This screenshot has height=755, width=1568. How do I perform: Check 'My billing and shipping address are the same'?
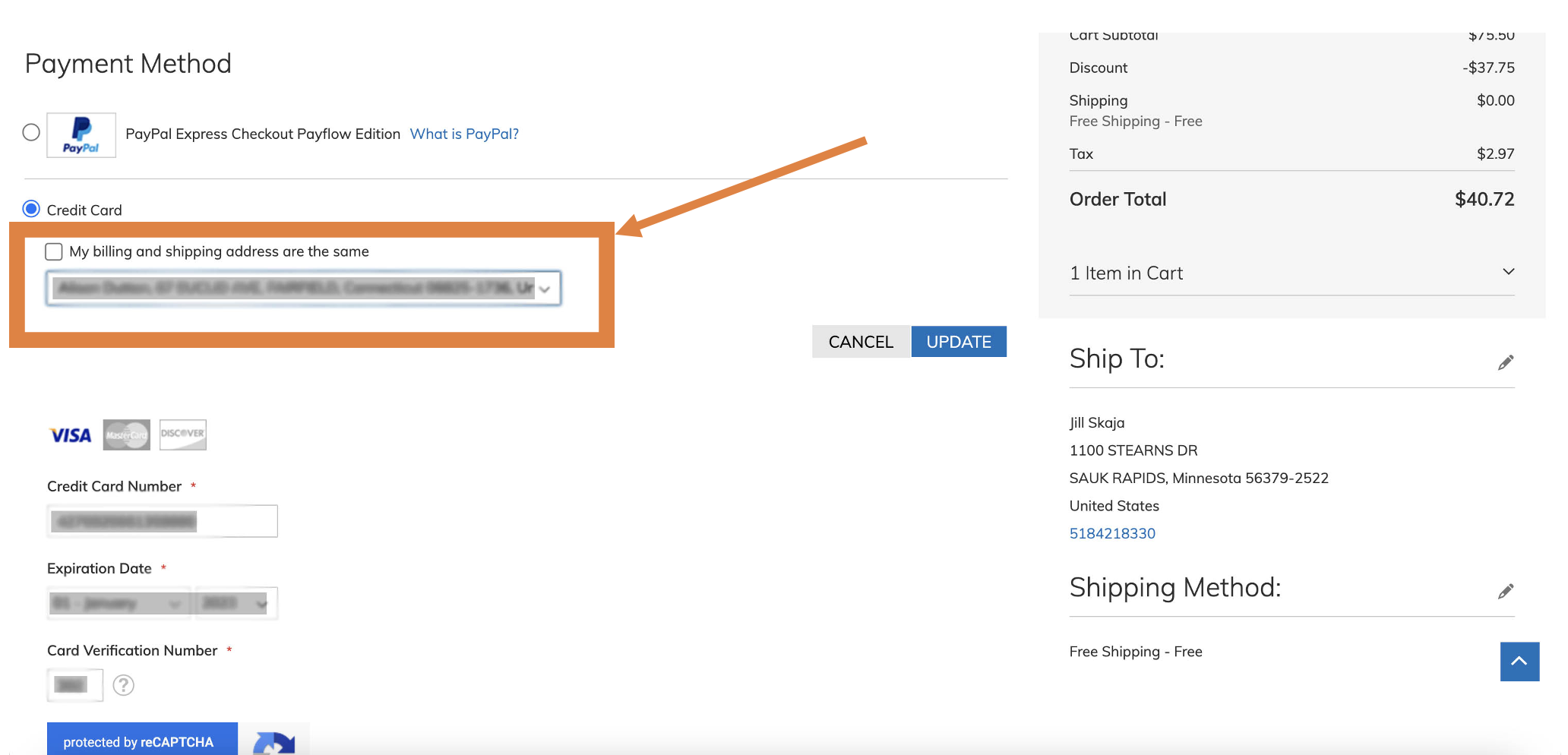[x=53, y=251]
